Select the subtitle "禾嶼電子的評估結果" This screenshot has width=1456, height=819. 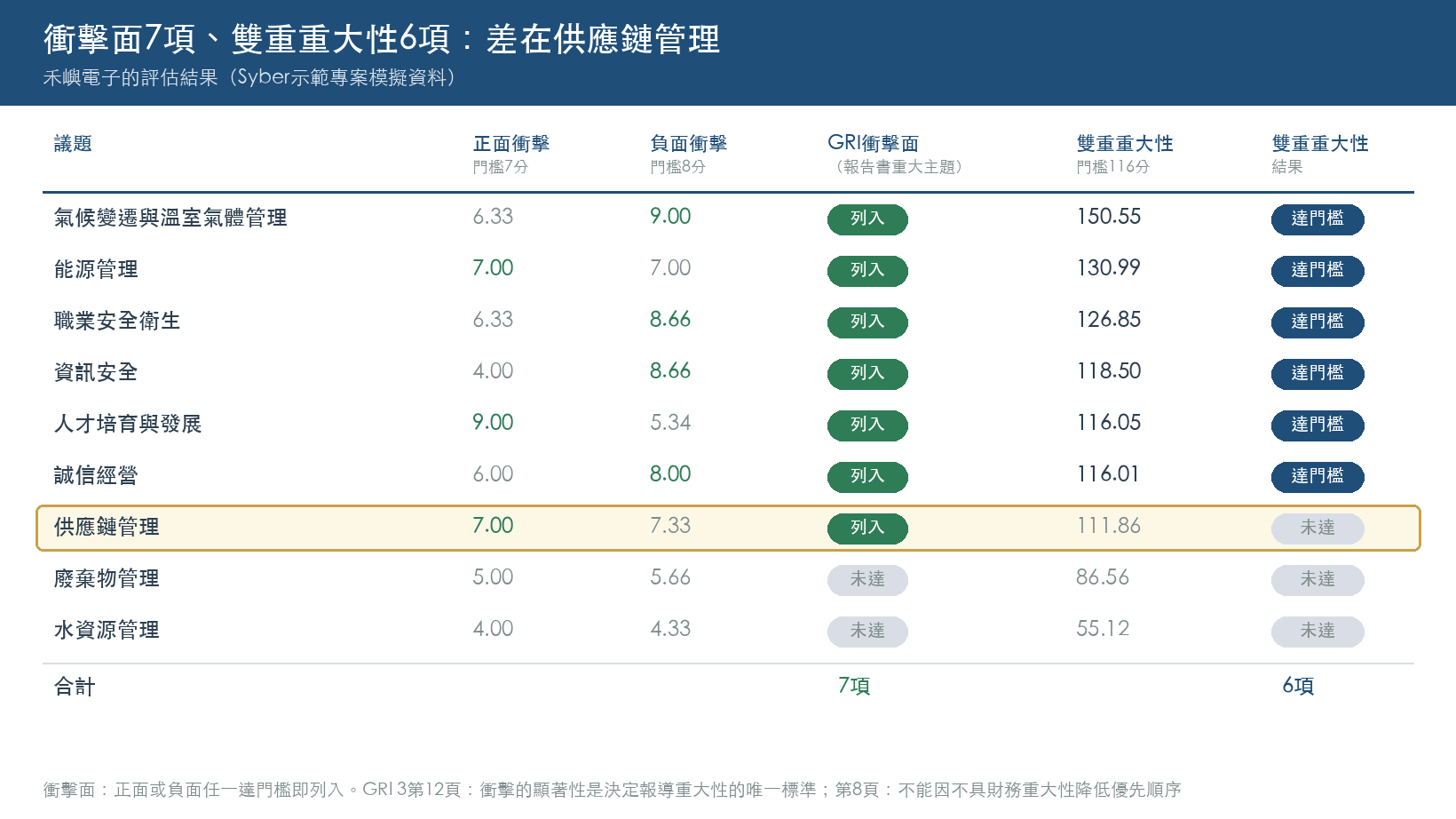(131, 77)
